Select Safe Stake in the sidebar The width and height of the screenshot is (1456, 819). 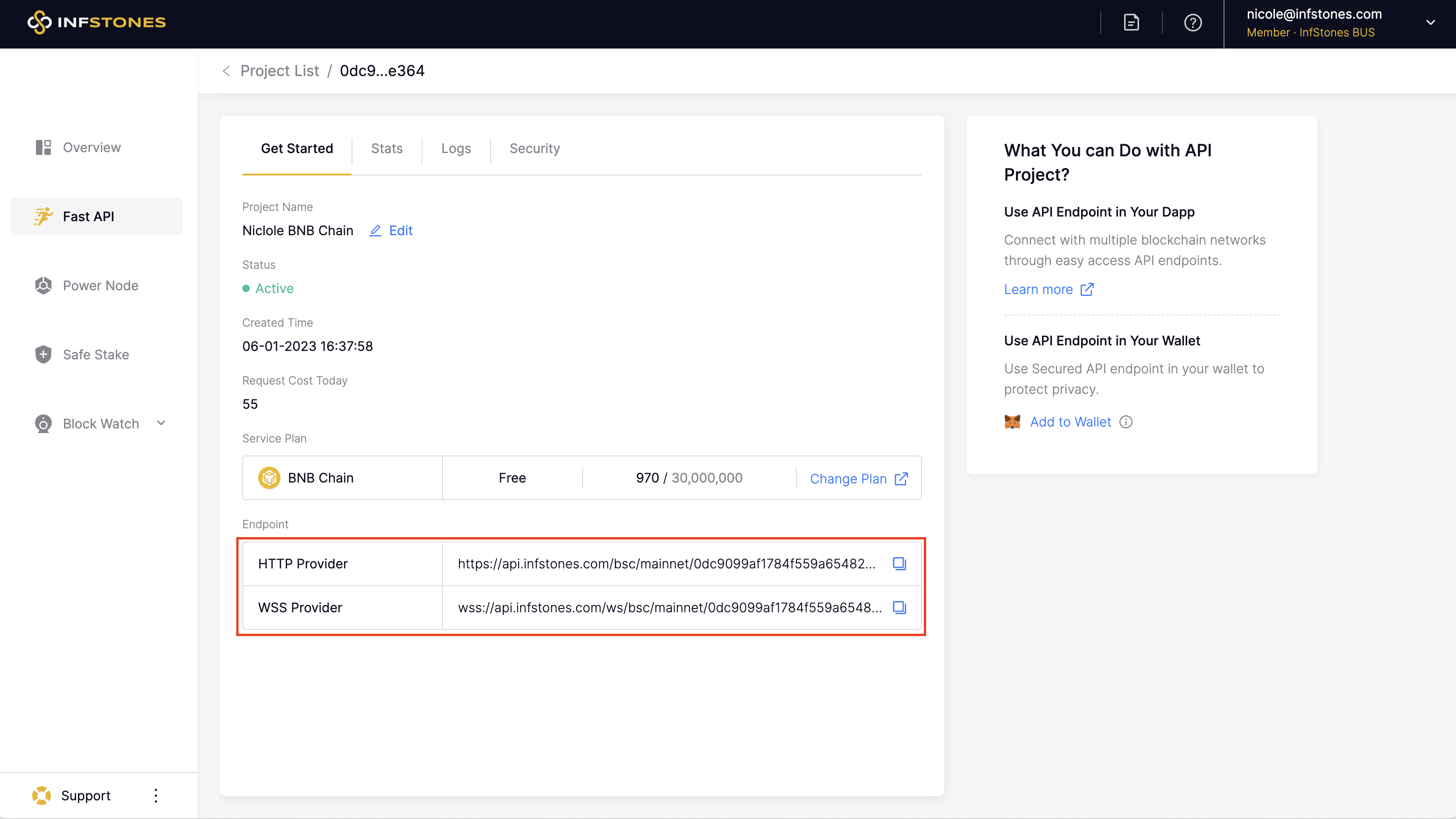(x=96, y=354)
